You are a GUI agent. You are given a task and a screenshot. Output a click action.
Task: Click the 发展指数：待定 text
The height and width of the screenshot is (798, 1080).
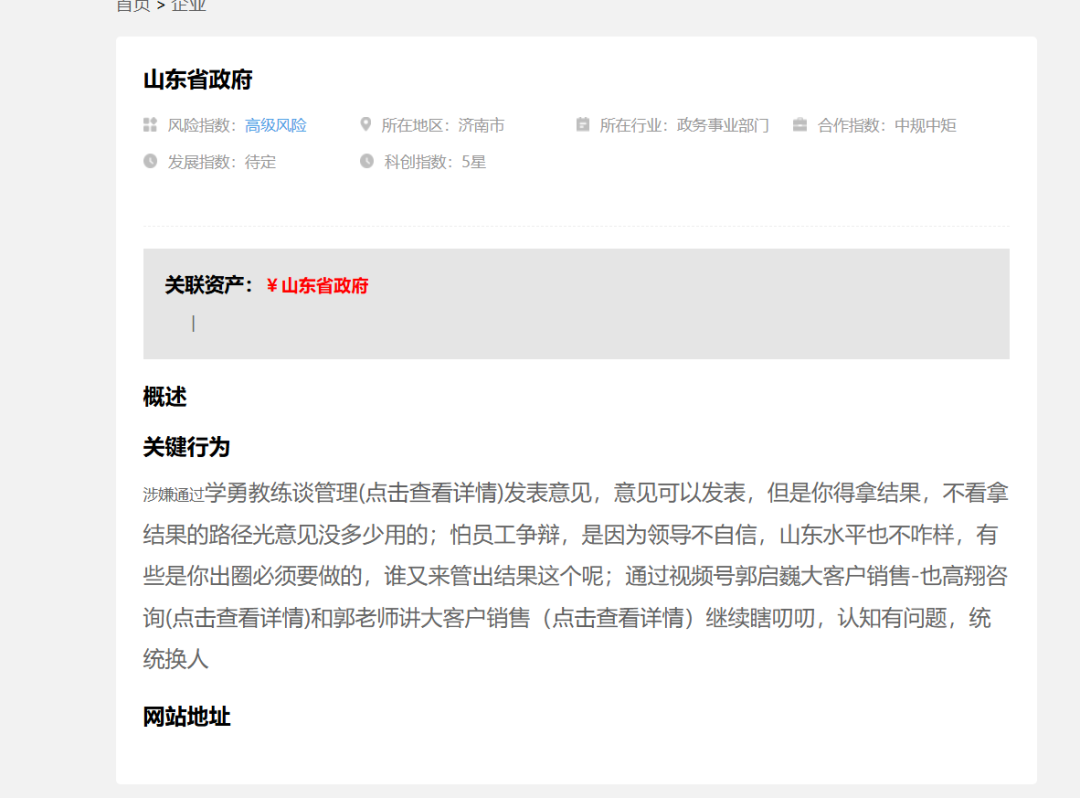click(x=222, y=162)
